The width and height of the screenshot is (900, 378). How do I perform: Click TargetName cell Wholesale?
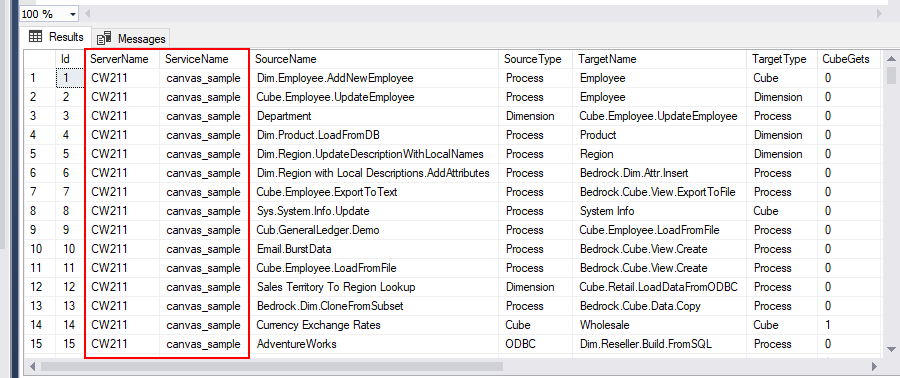[661, 325]
